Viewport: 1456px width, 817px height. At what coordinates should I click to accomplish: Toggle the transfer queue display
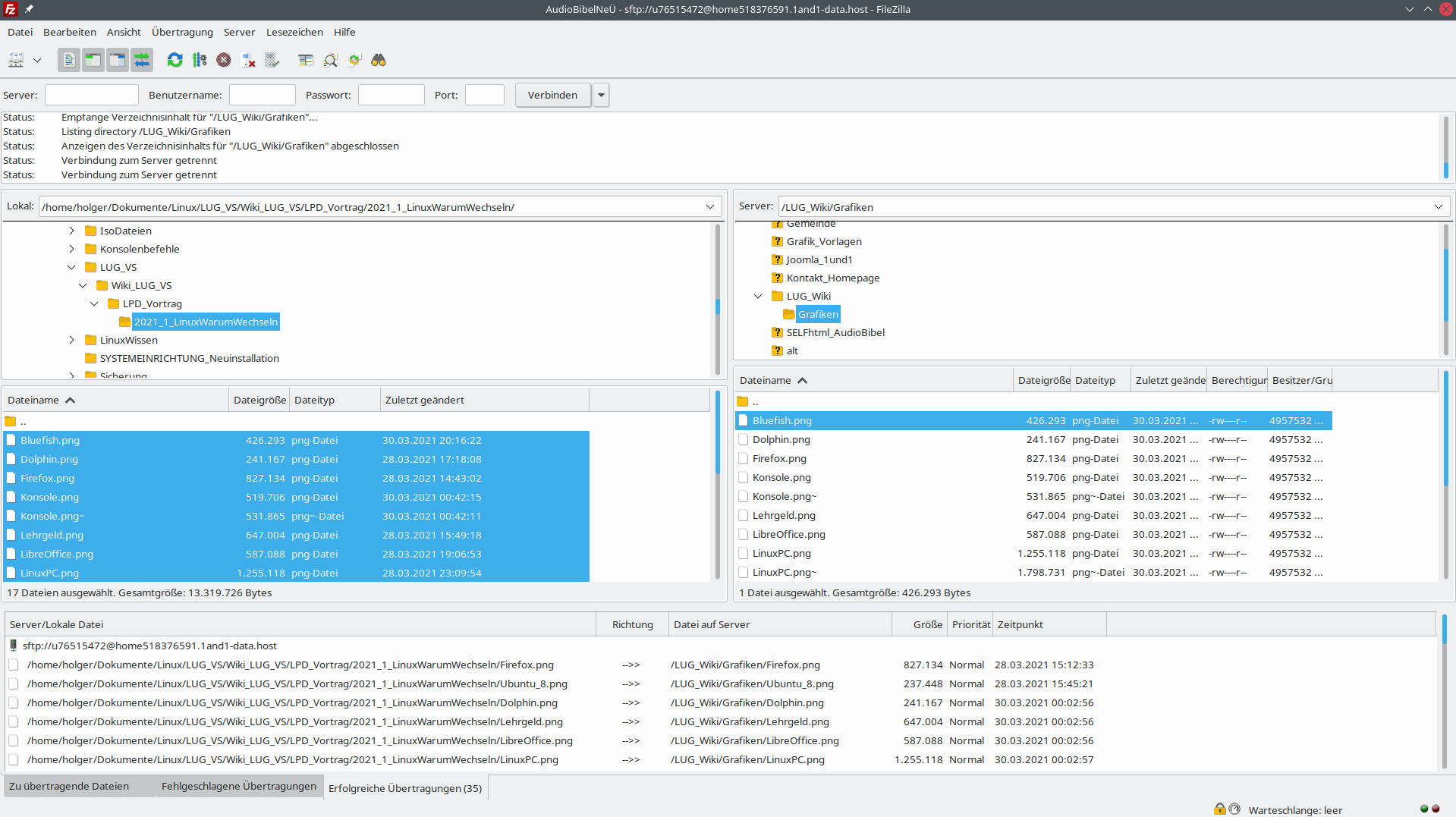click(142, 60)
